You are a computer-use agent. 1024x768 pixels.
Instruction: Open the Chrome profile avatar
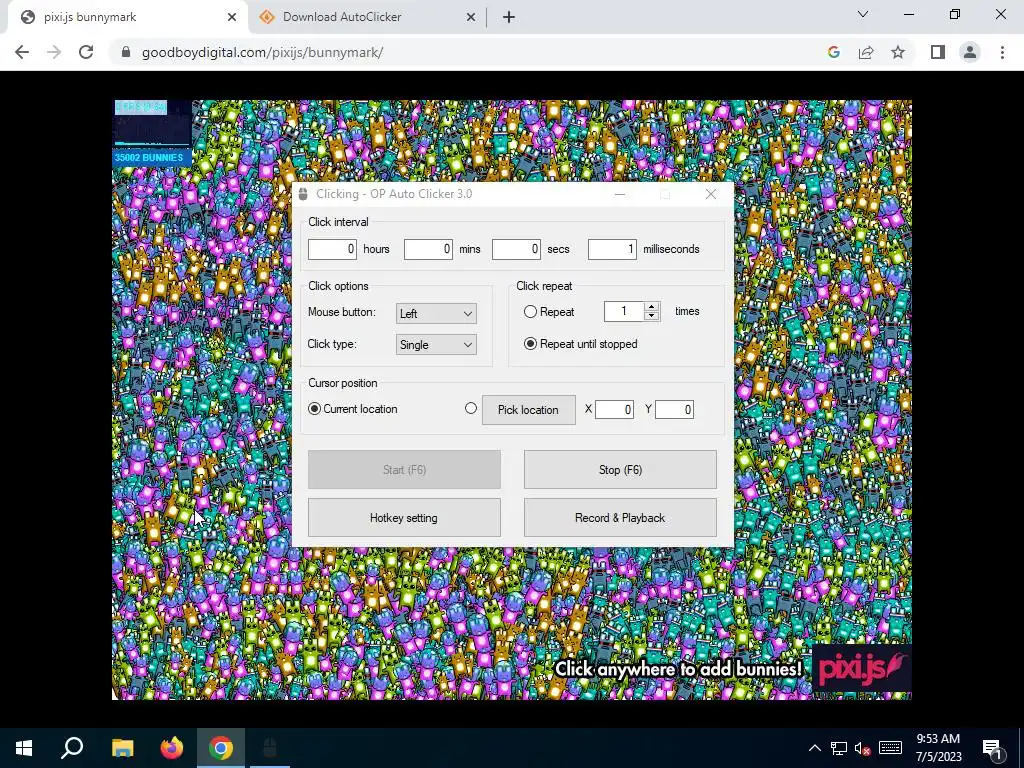pos(970,52)
